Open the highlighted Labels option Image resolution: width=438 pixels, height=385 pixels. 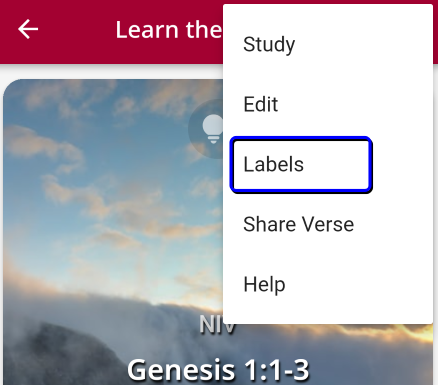click(301, 165)
